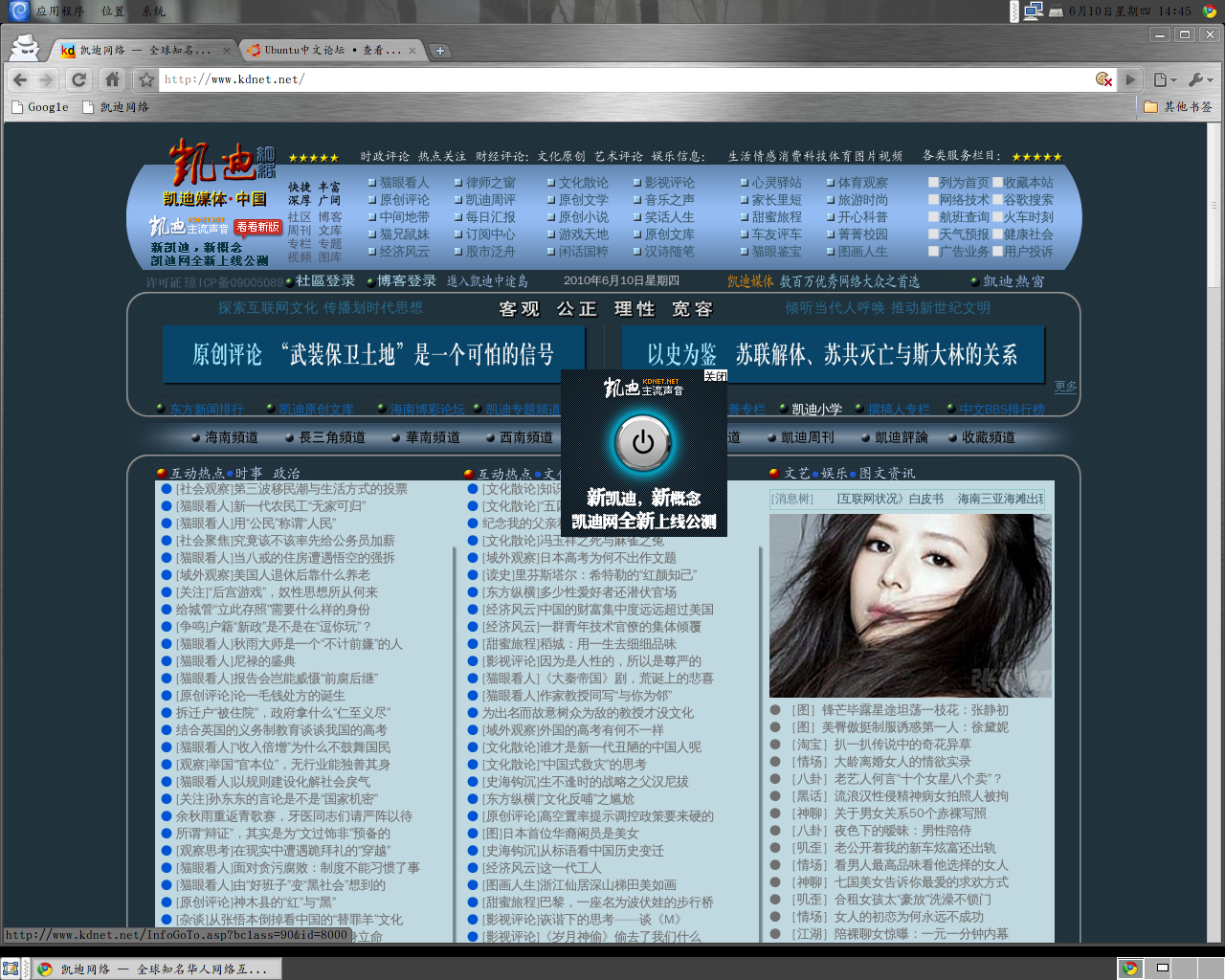This screenshot has height=980, width=1225.
Task: Open the 位置 menu
Action: [113, 11]
